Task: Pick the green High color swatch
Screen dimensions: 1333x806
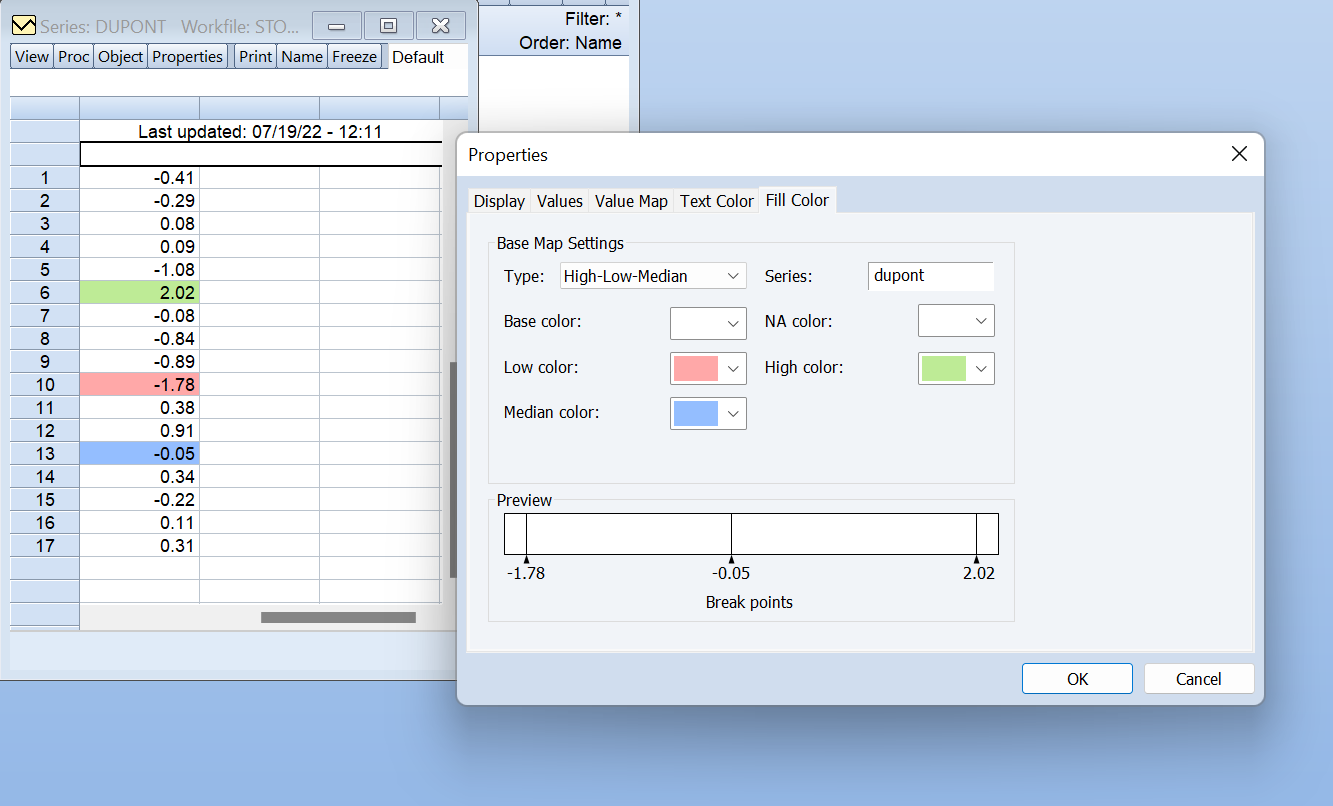Action: (946, 368)
